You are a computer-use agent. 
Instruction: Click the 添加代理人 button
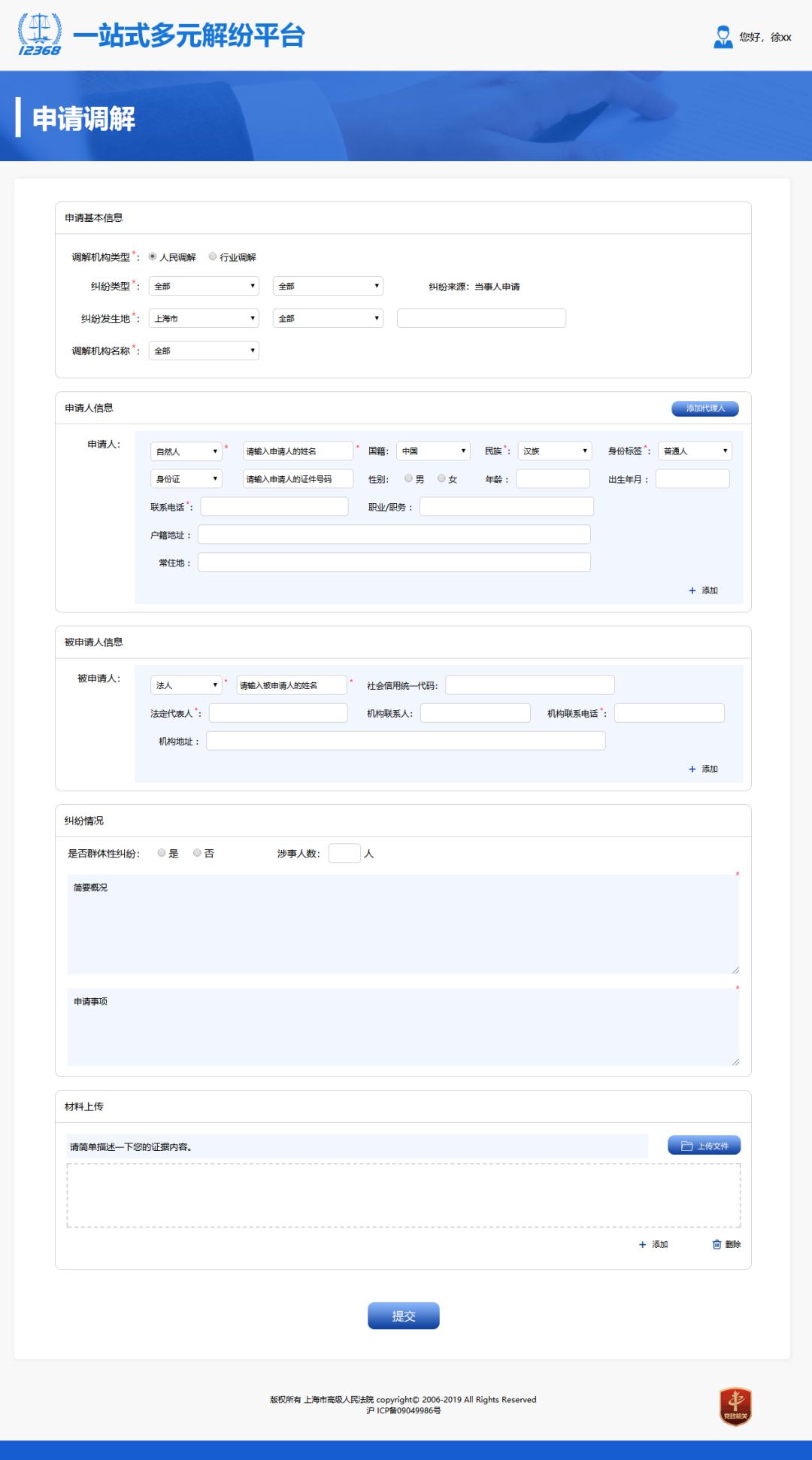(x=704, y=408)
